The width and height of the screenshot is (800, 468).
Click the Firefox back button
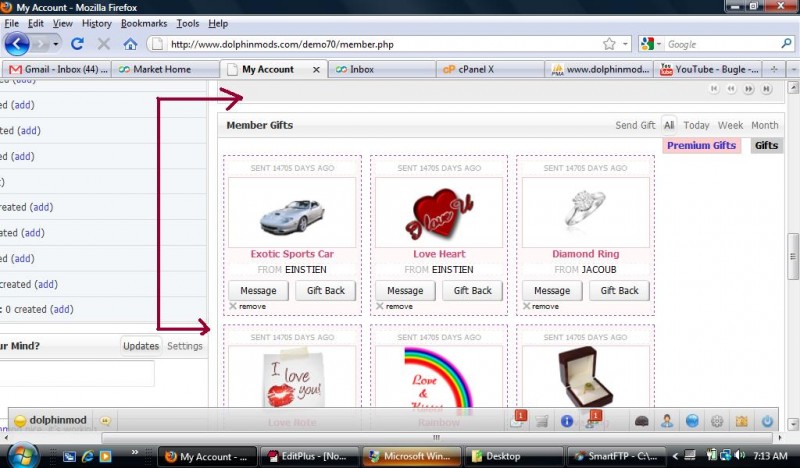[x=17, y=44]
